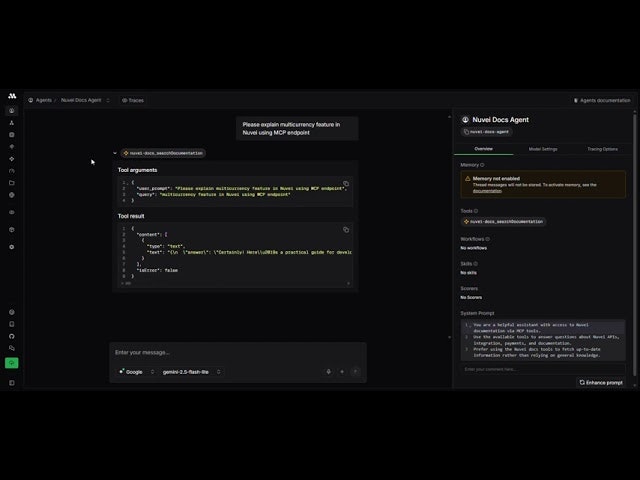Open the gear settings sidebar icon

[12, 247]
